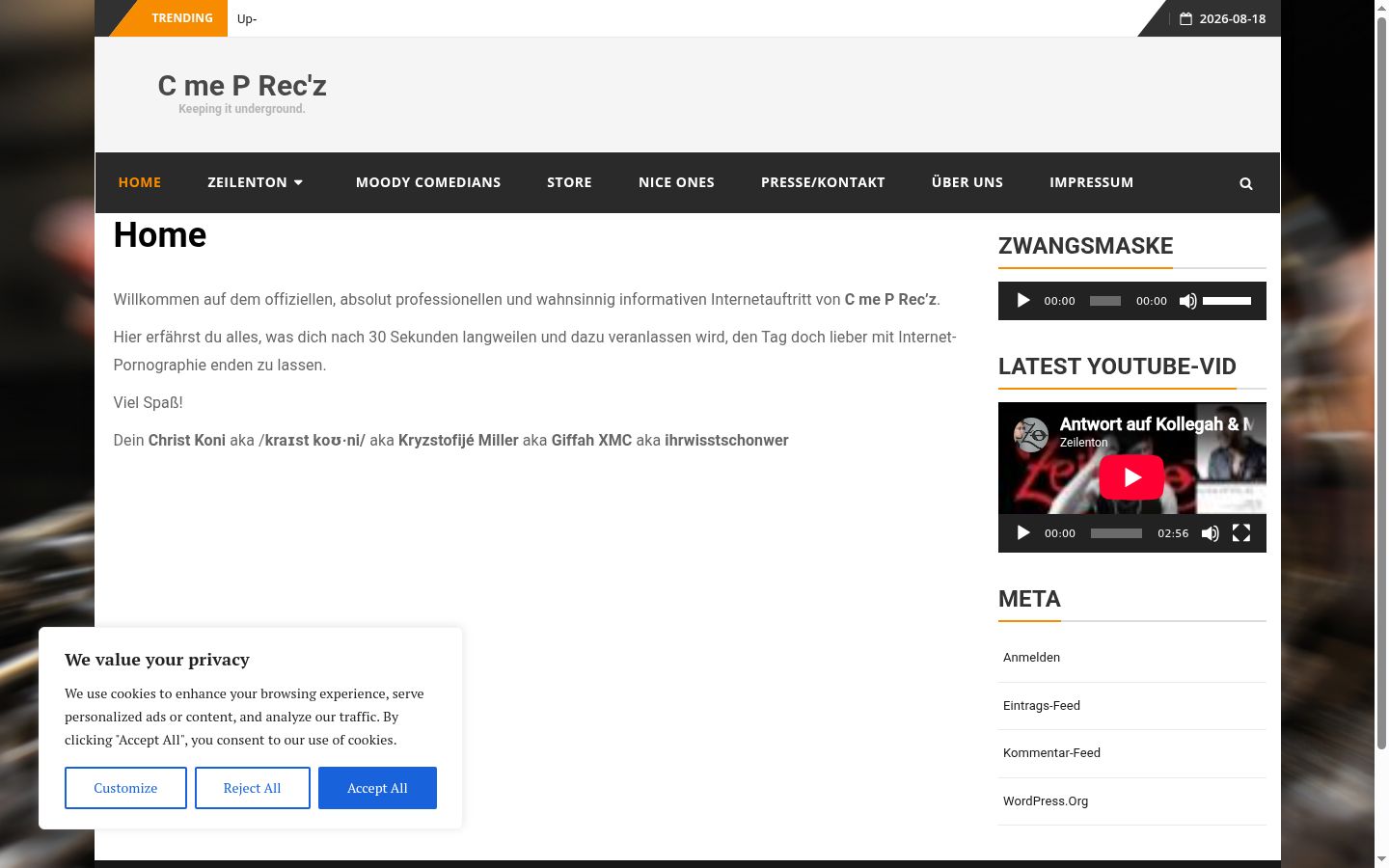Expand the Zeilenton menu dropdown arrow
This screenshot has height=868, width=1389.
tap(298, 182)
